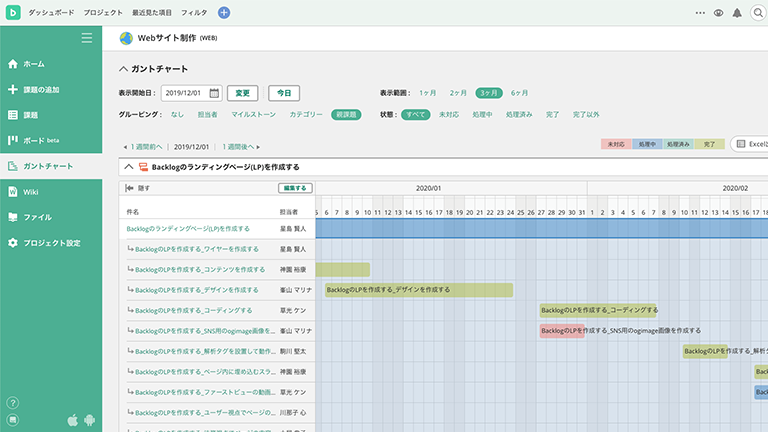768x432 pixels.
Task: Set display range to 2ヶ月
Action: [458, 93]
